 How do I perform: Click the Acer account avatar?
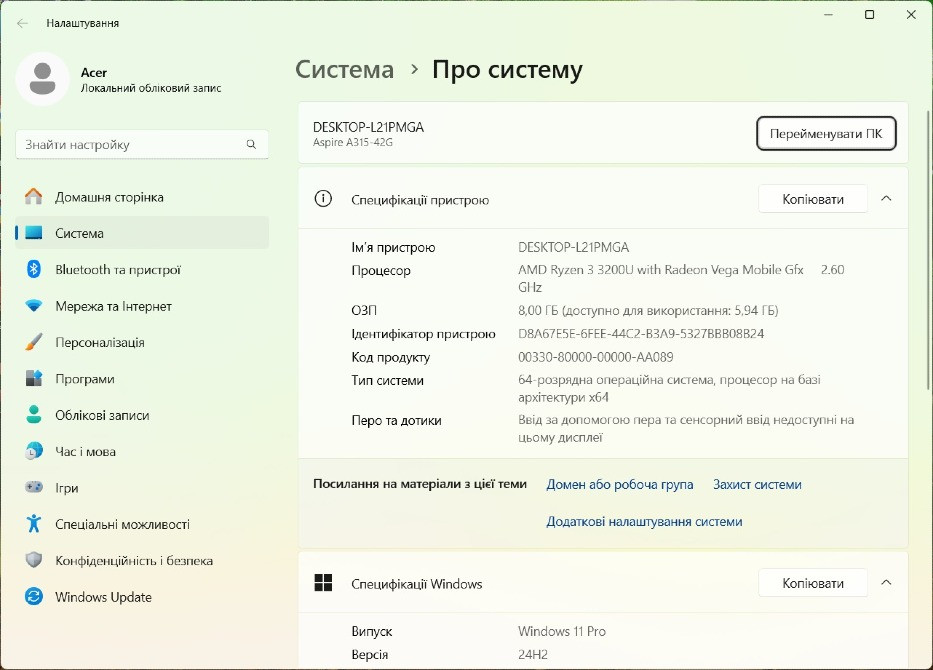pyautogui.click(x=42, y=78)
